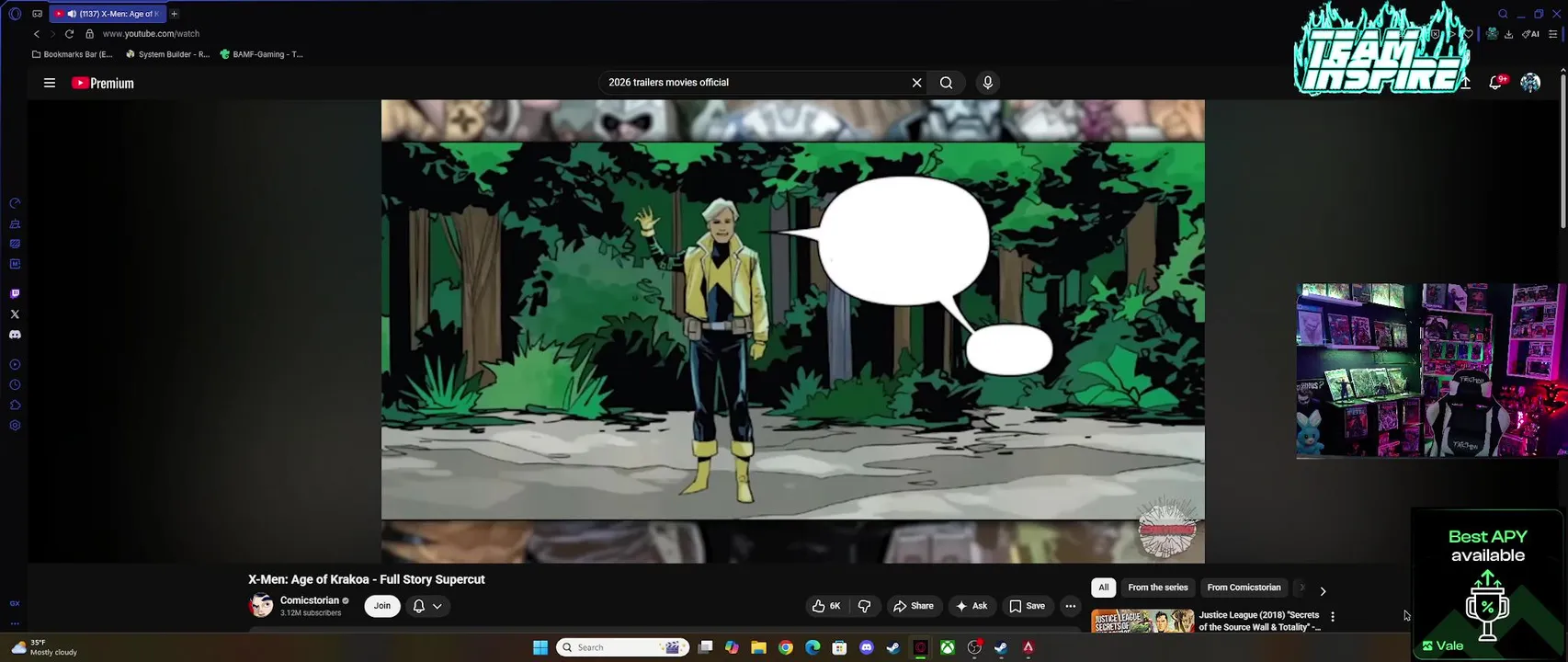The height and width of the screenshot is (662, 1568).
Task: Open the sidebar three-dots more menu
Action: (x=15, y=623)
